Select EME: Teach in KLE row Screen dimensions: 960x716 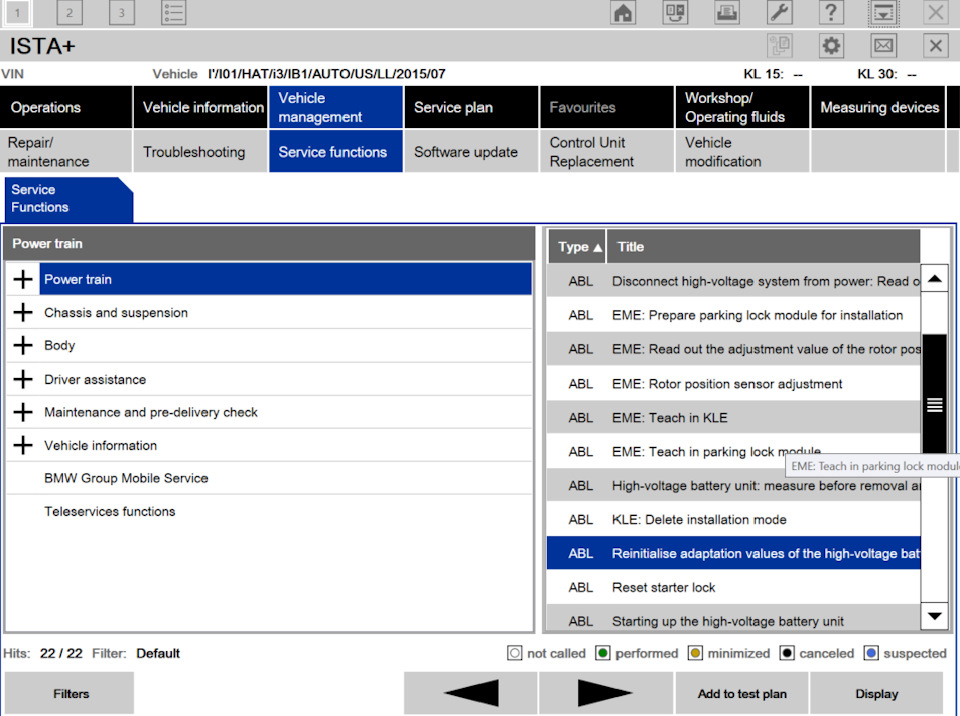coord(733,418)
